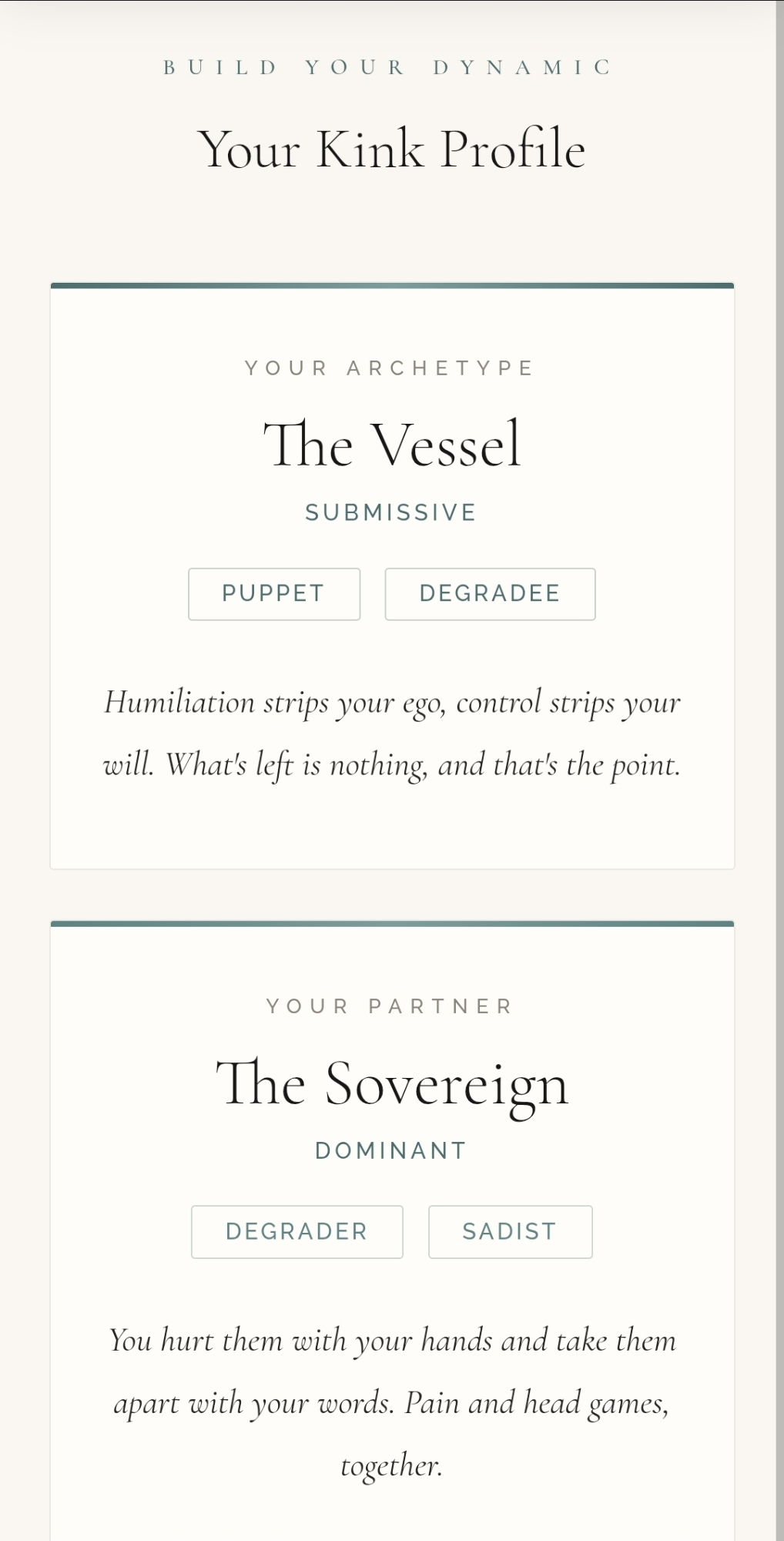Click the PUPPET tag

pos(273,594)
